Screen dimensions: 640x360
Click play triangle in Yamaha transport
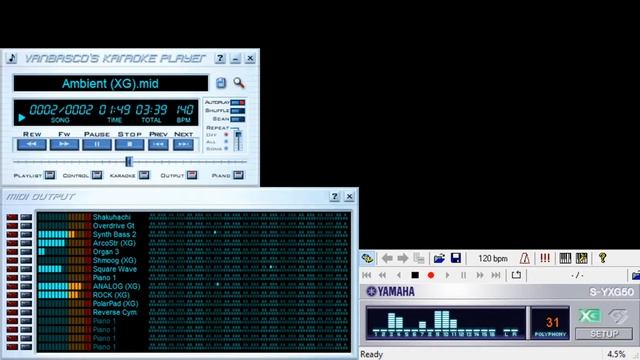(448, 275)
